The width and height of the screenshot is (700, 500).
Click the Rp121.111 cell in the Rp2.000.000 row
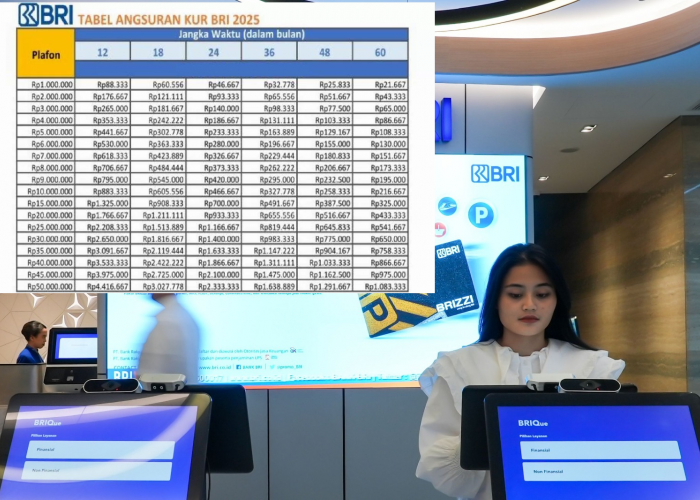click(x=158, y=96)
